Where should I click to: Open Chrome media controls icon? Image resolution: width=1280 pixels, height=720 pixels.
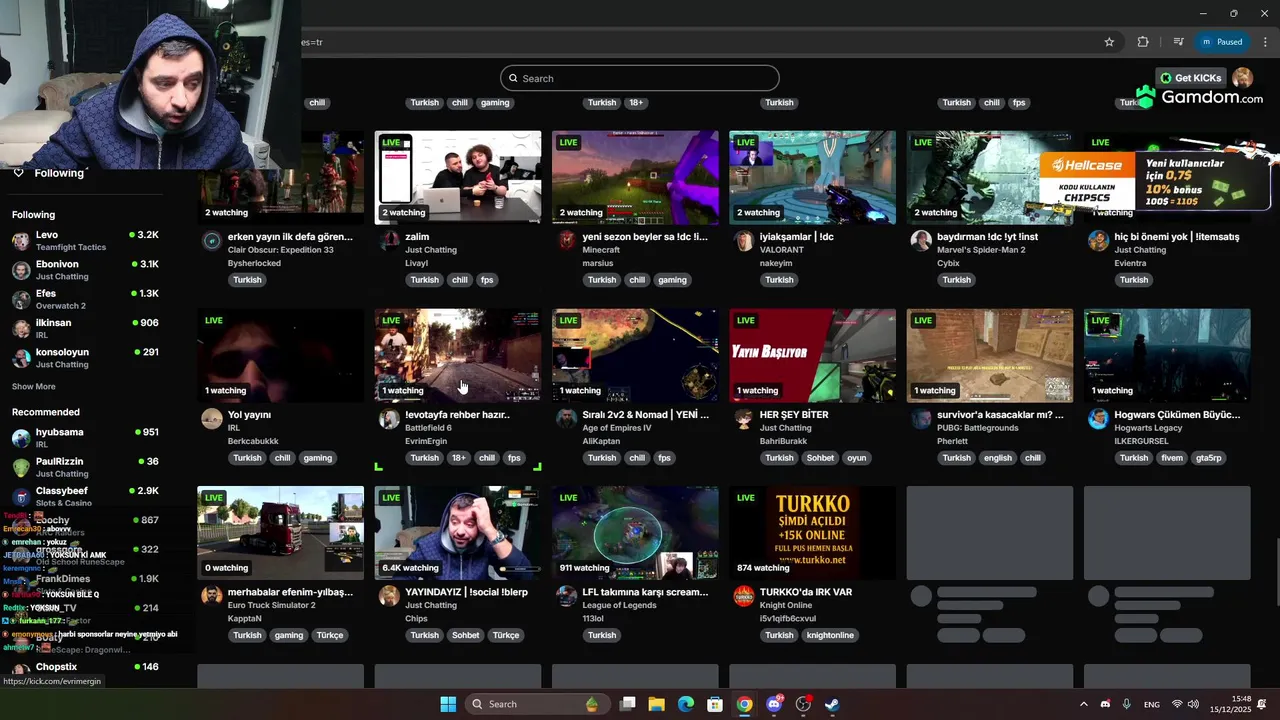[x=1178, y=42]
